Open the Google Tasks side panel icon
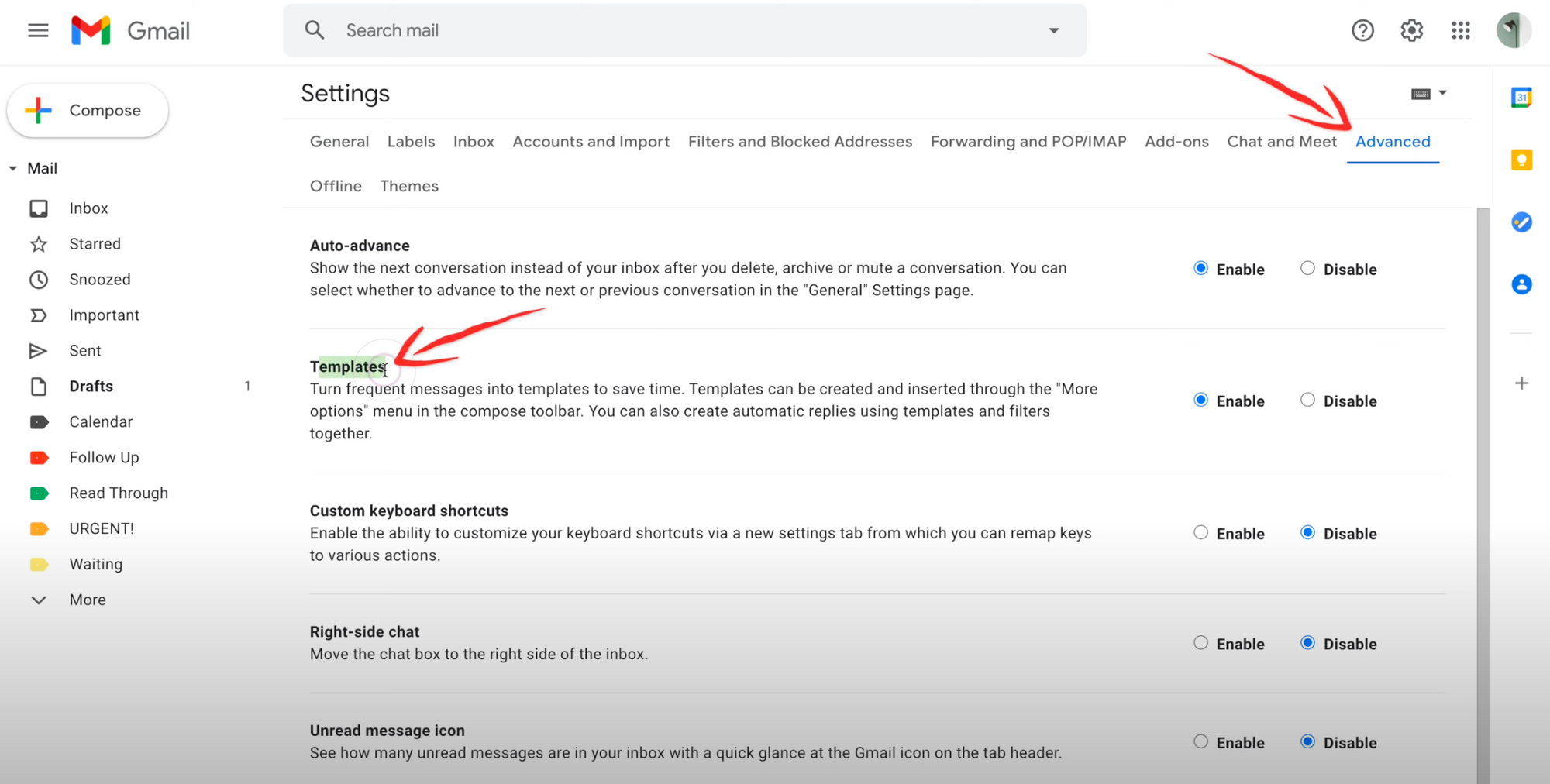Viewport: 1550px width, 784px height. pyautogui.click(x=1521, y=222)
